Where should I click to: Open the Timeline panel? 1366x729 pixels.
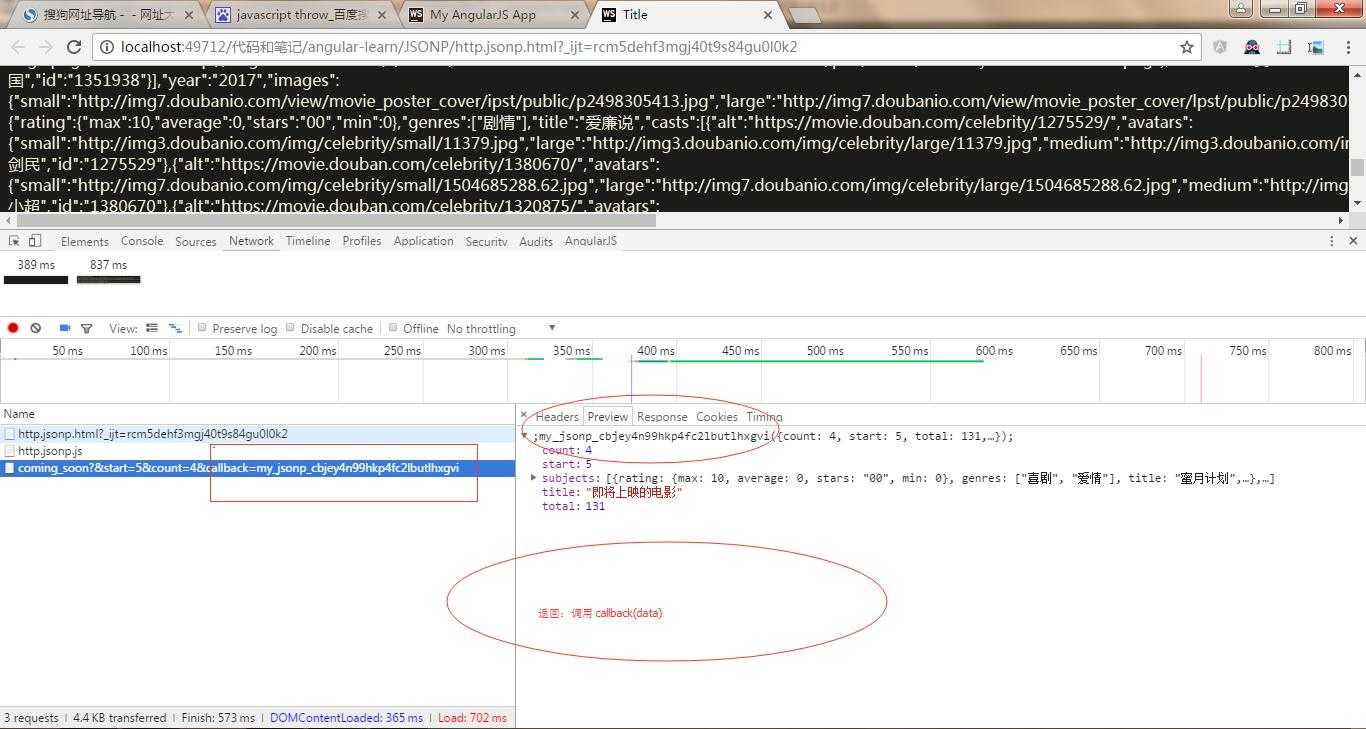click(x=308, y=241)
